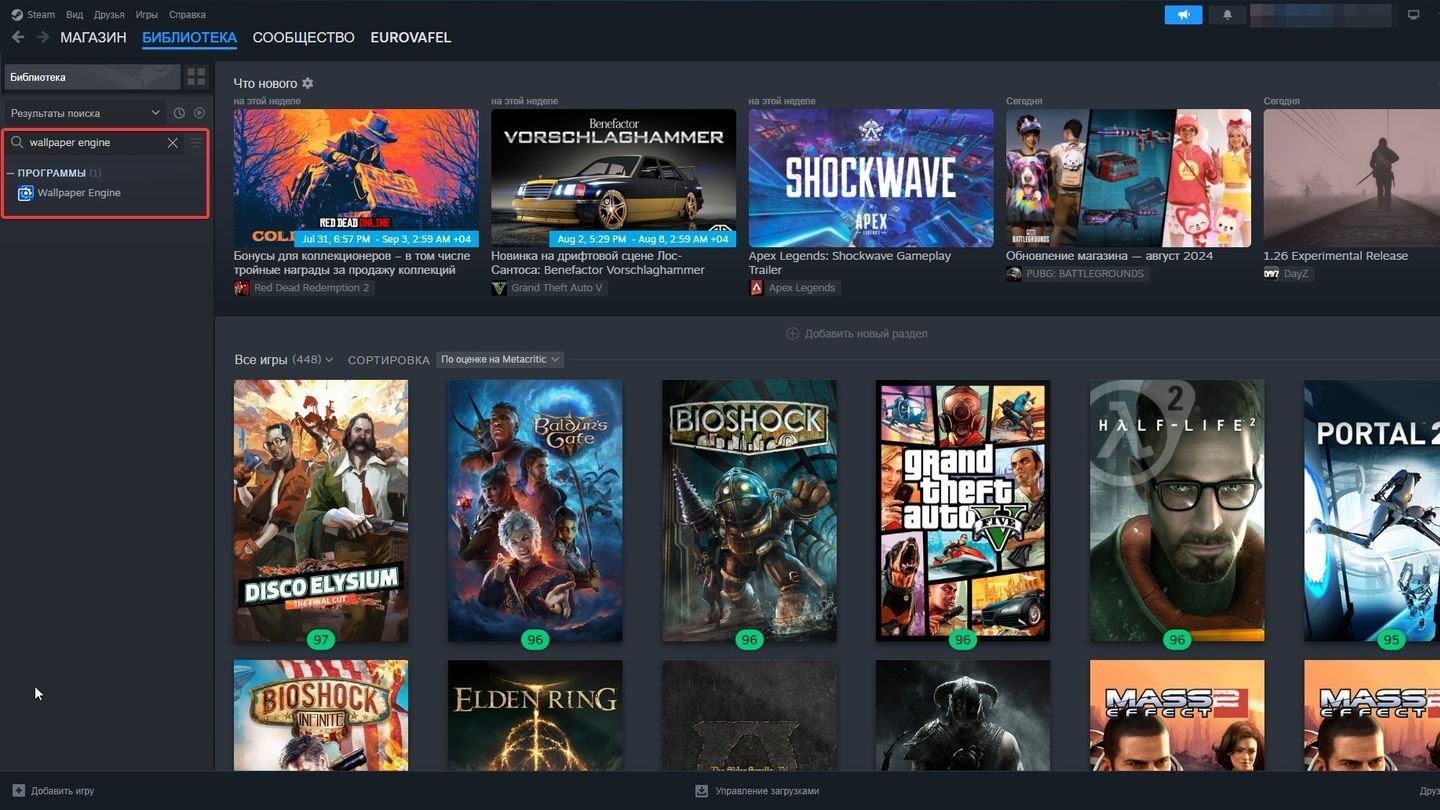Open the advanced filter options icon
Viewport: 1440px width, 810px height.
196,143
